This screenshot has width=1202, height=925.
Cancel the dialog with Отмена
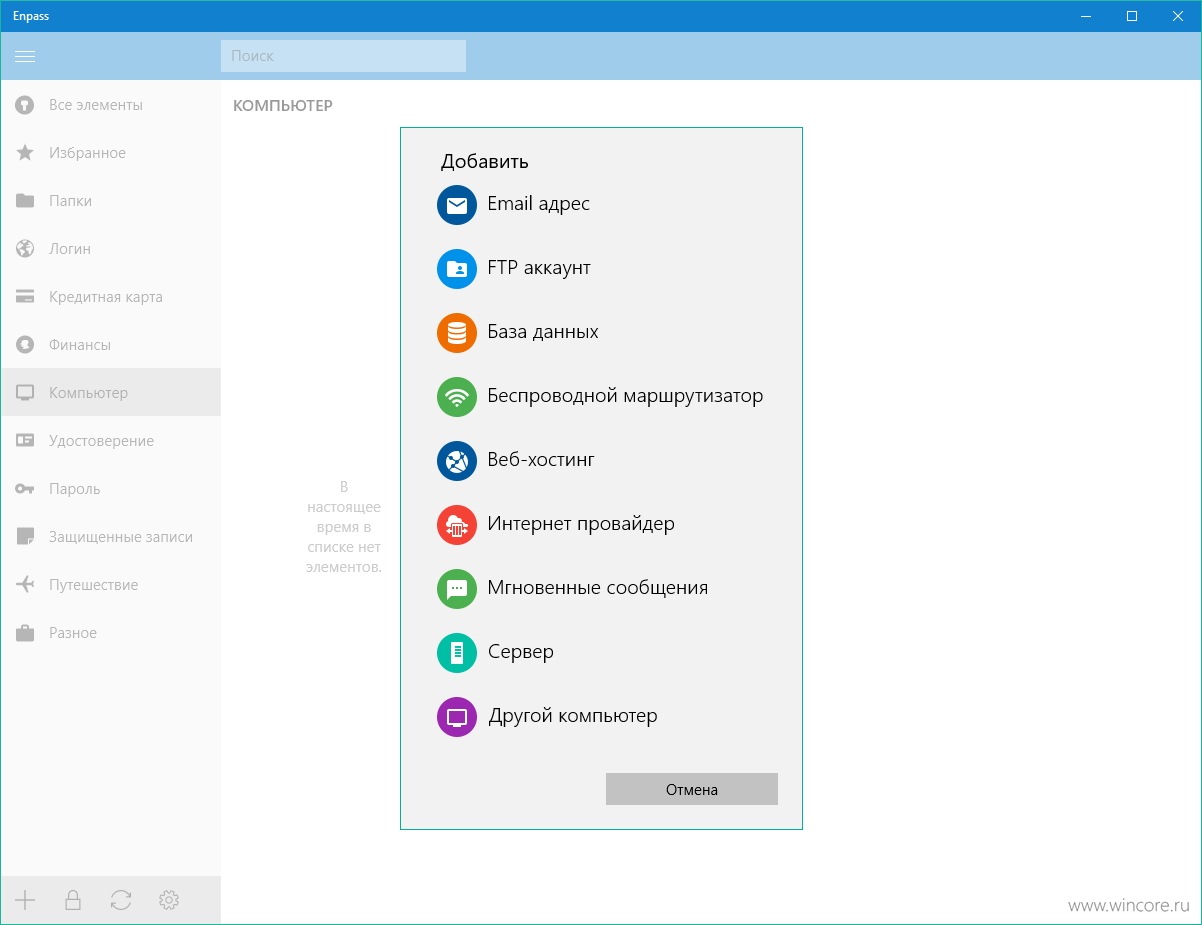click(x=692, y=789)
